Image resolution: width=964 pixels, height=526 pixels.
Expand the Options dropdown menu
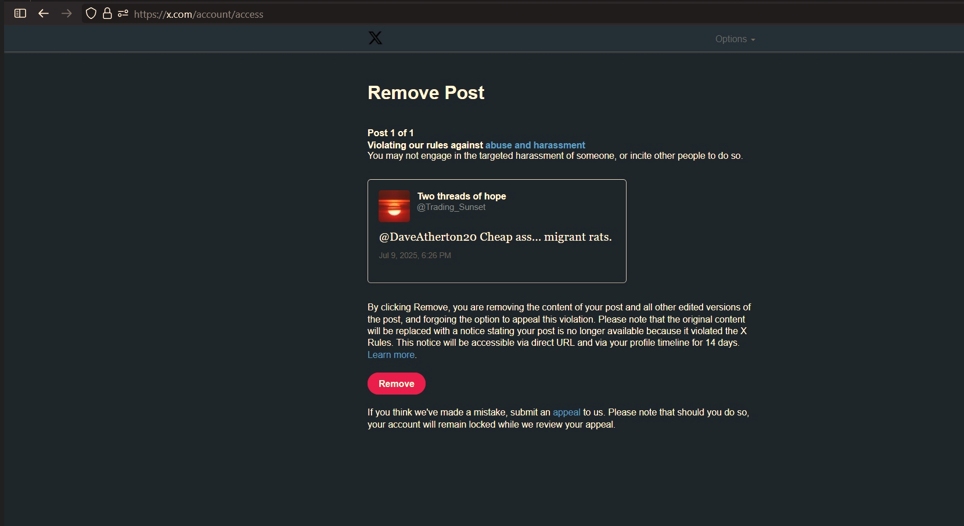point(735,39)
